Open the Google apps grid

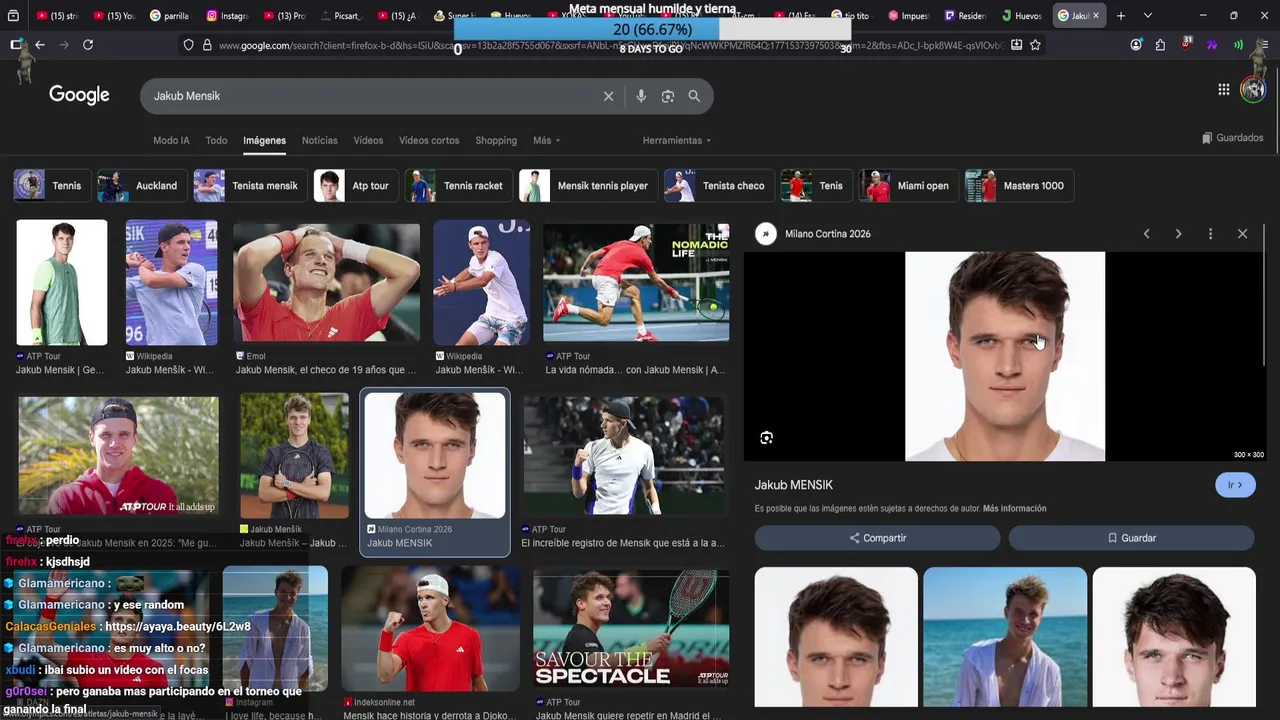coord(1223,90)
